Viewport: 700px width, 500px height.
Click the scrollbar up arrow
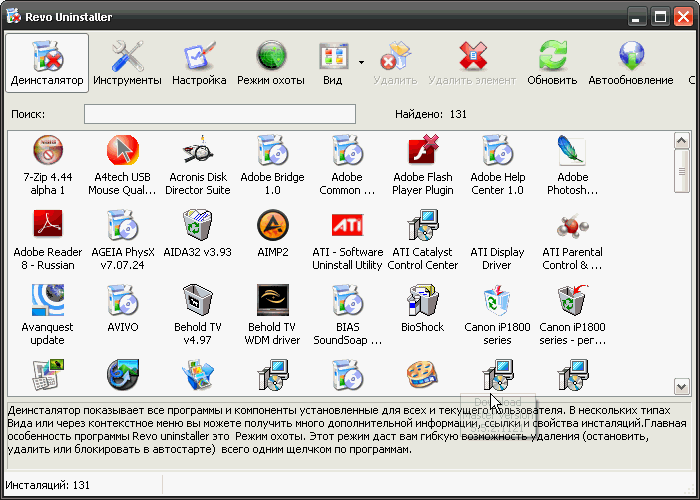coord(682,141)
